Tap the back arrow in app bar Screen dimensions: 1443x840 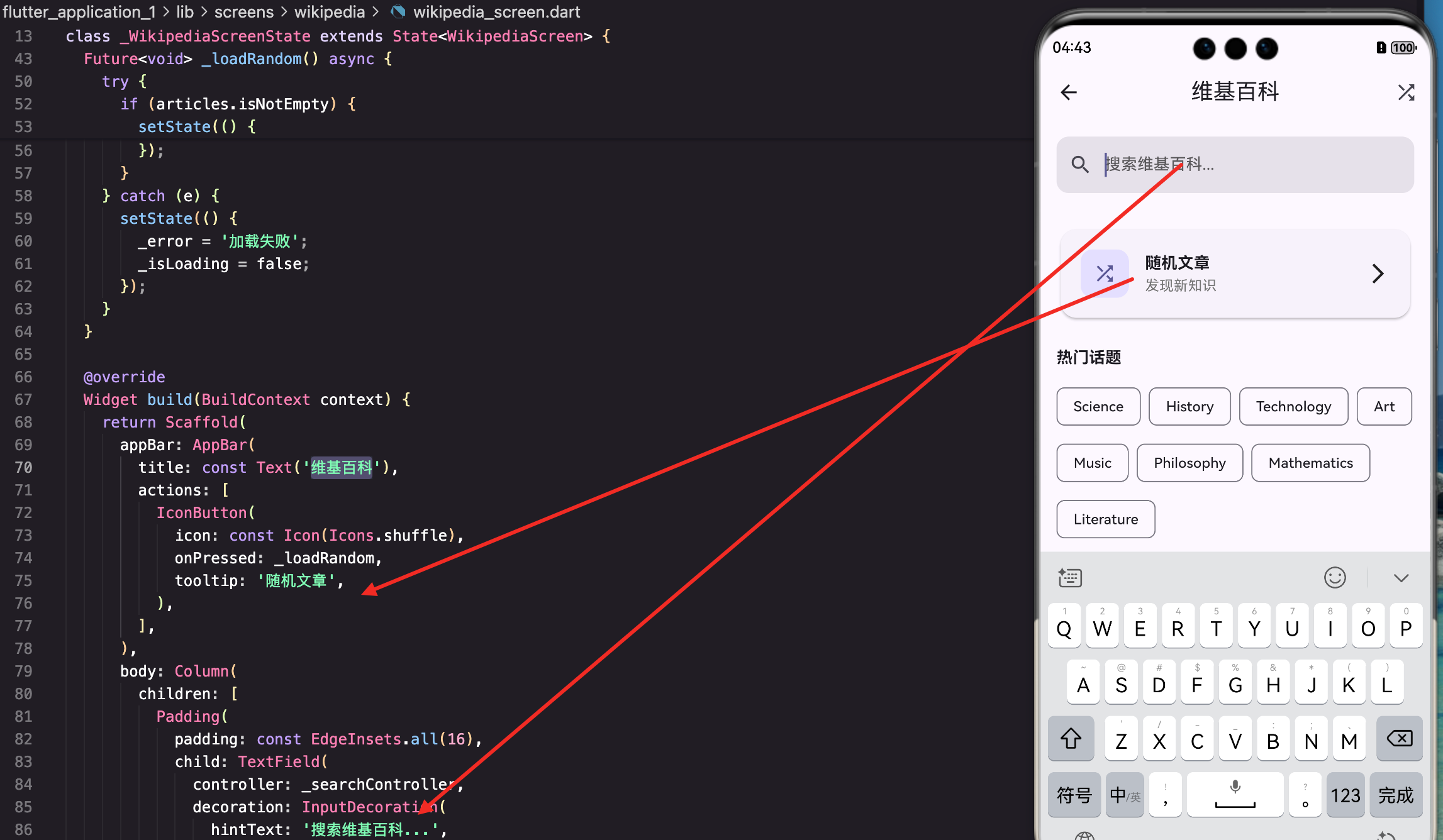(x=1069, y=92)
